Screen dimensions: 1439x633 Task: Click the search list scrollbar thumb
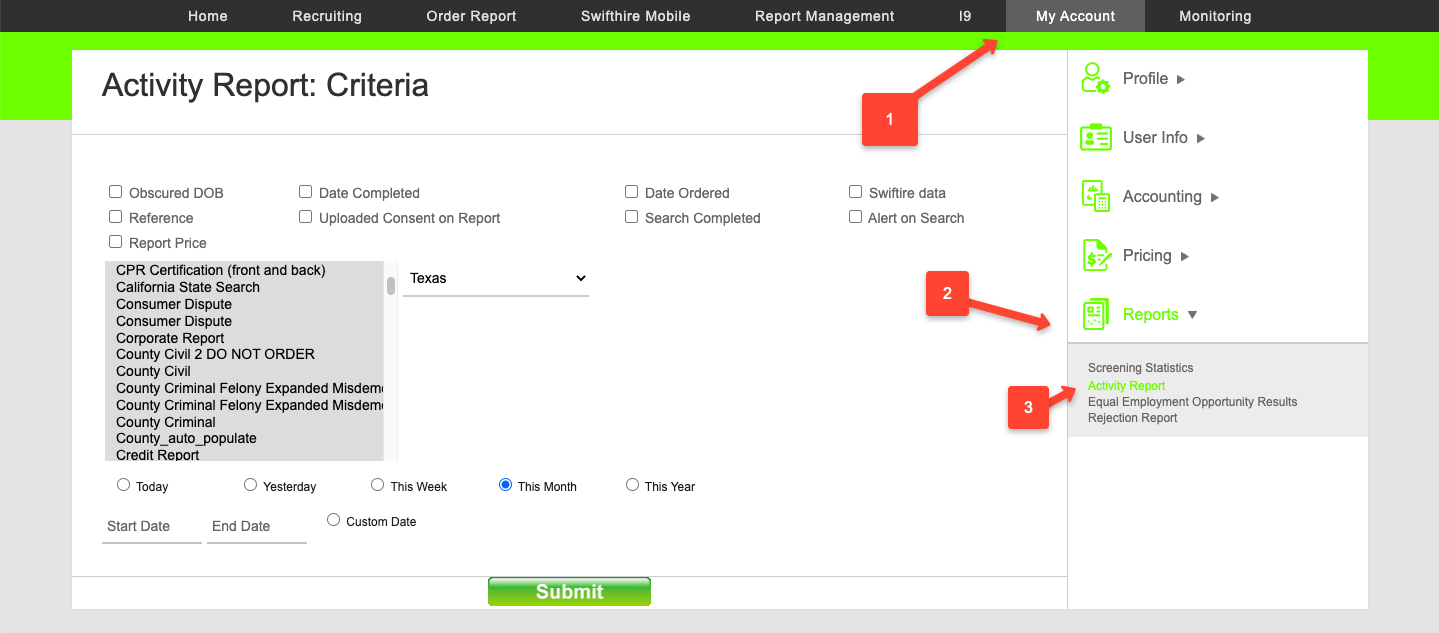(x=391, y=287)
